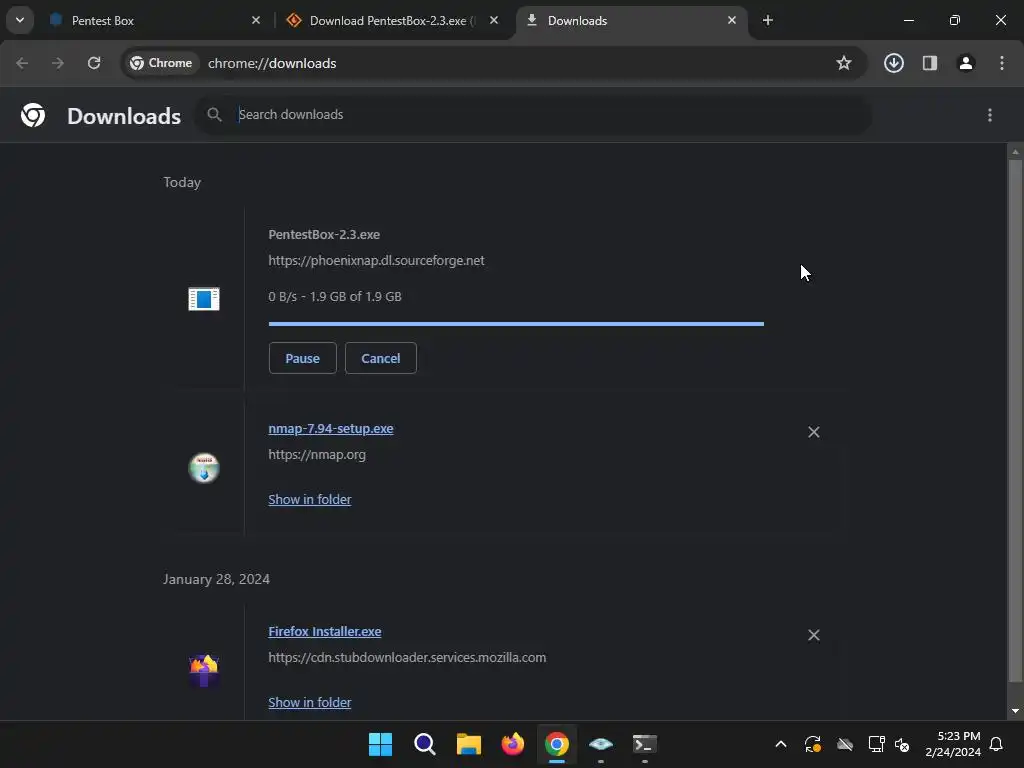
Task: Go back to previous page
Action: (x=22, y=63)
